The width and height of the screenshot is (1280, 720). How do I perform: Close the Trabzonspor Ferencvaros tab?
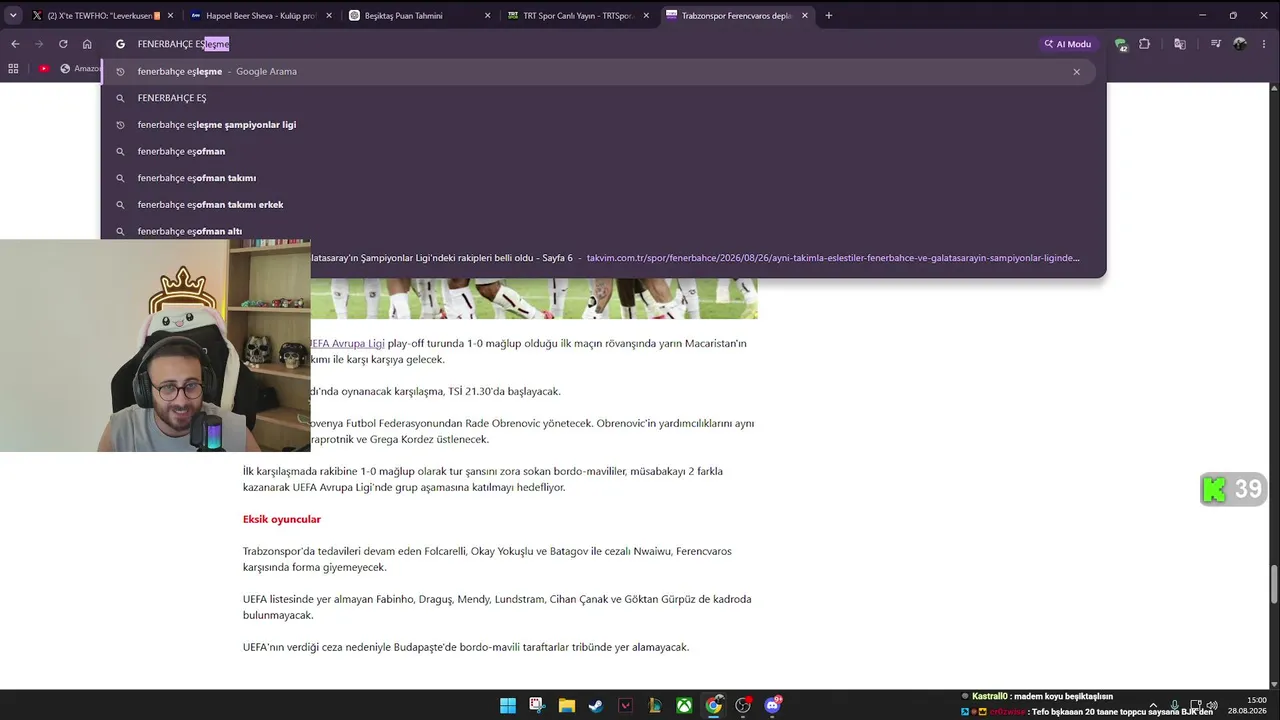click(804, 15)
